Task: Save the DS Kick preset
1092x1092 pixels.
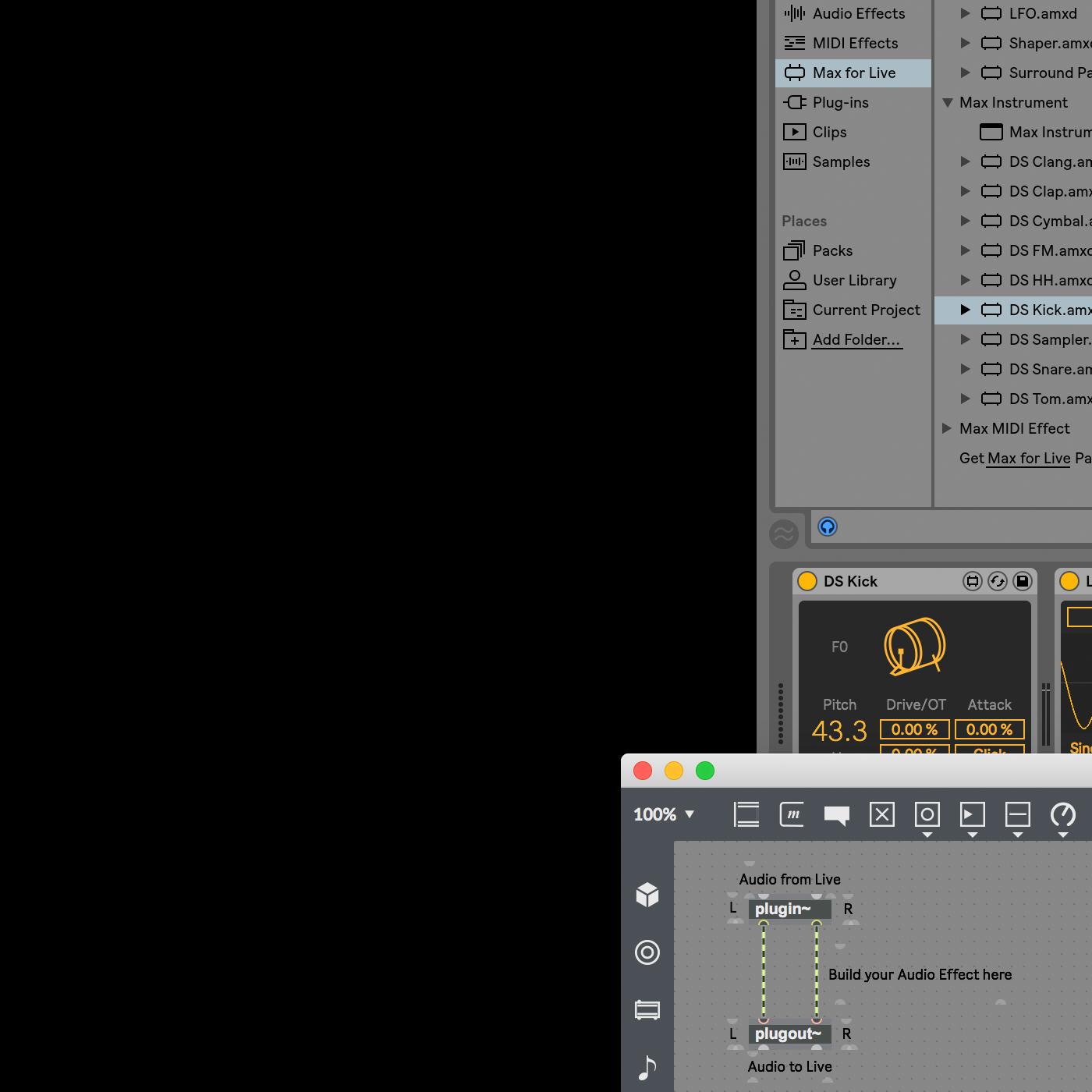Action: point(1023,581)
